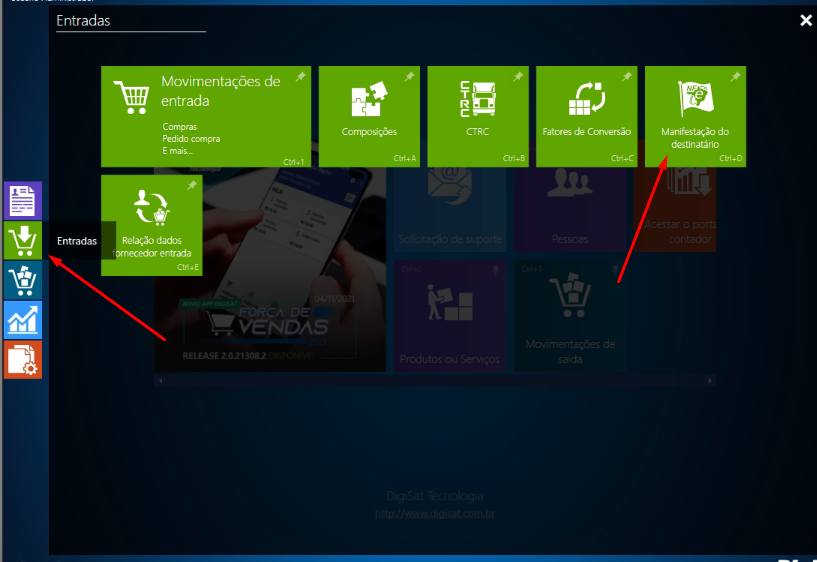Open the CTRC truck tile
Image resolution: width=817 pixels, height=562 pixels.
[478, 116]
